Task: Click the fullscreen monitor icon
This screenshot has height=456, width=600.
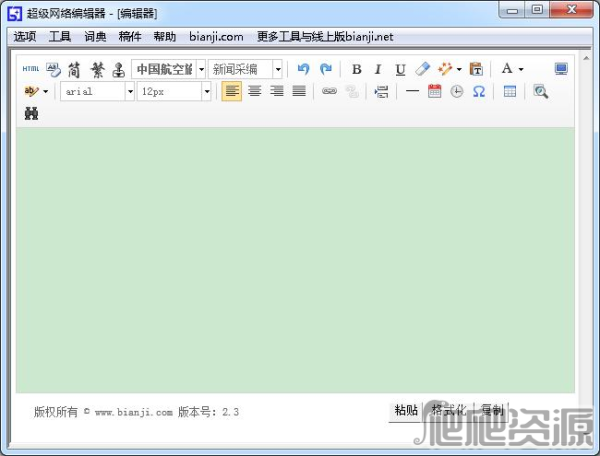Action: coord(561,69)
